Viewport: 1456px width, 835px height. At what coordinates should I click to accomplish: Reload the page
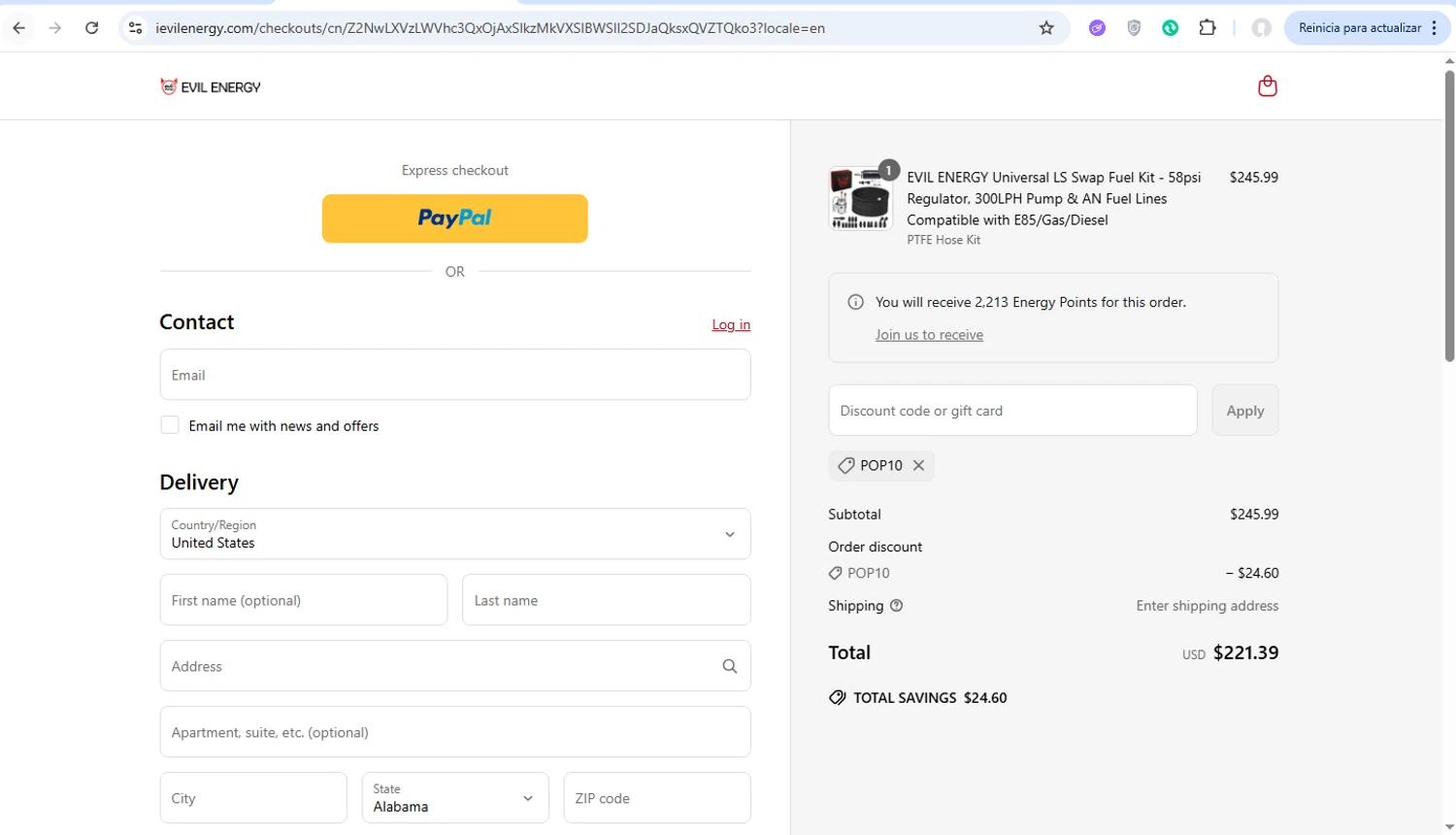91,28
